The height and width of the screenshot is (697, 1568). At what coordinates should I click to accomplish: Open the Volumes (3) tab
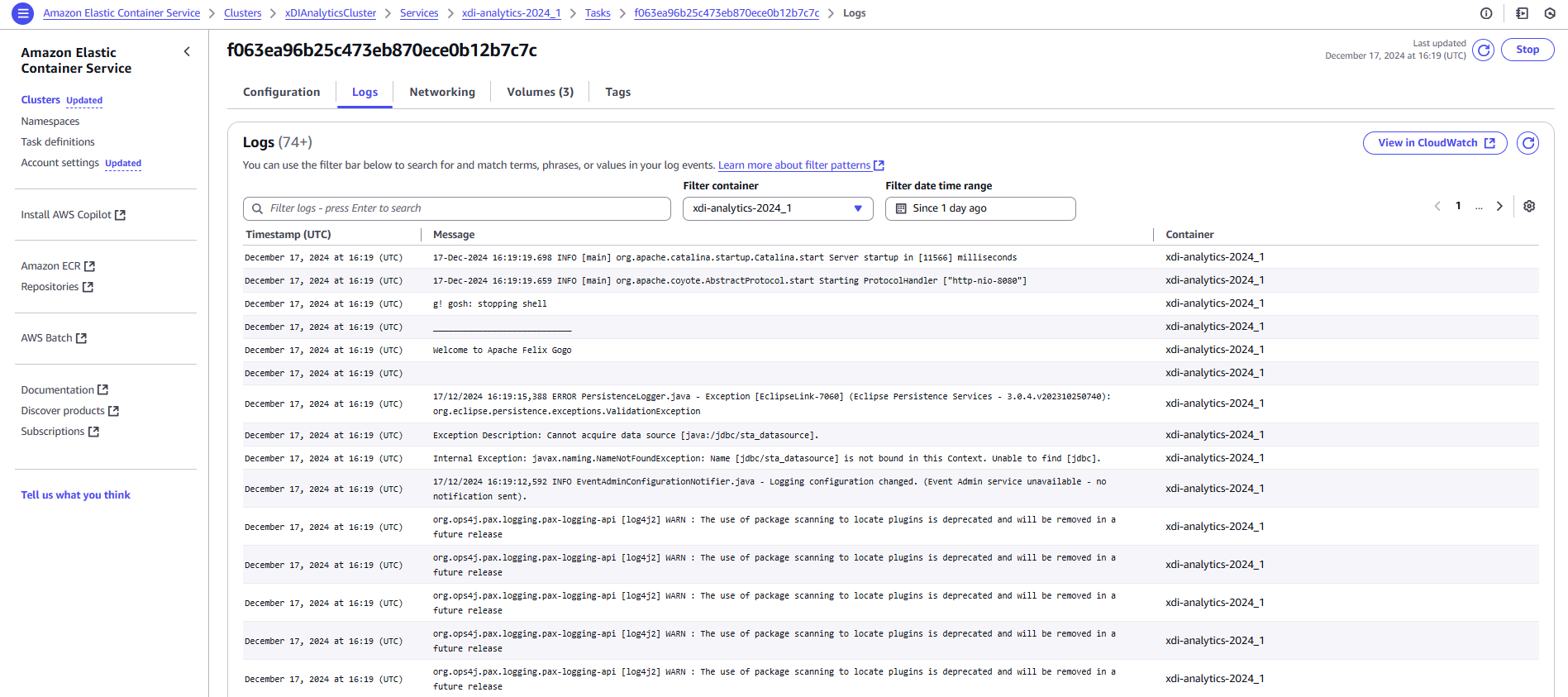pyautogui.click(x=540, y=92)
